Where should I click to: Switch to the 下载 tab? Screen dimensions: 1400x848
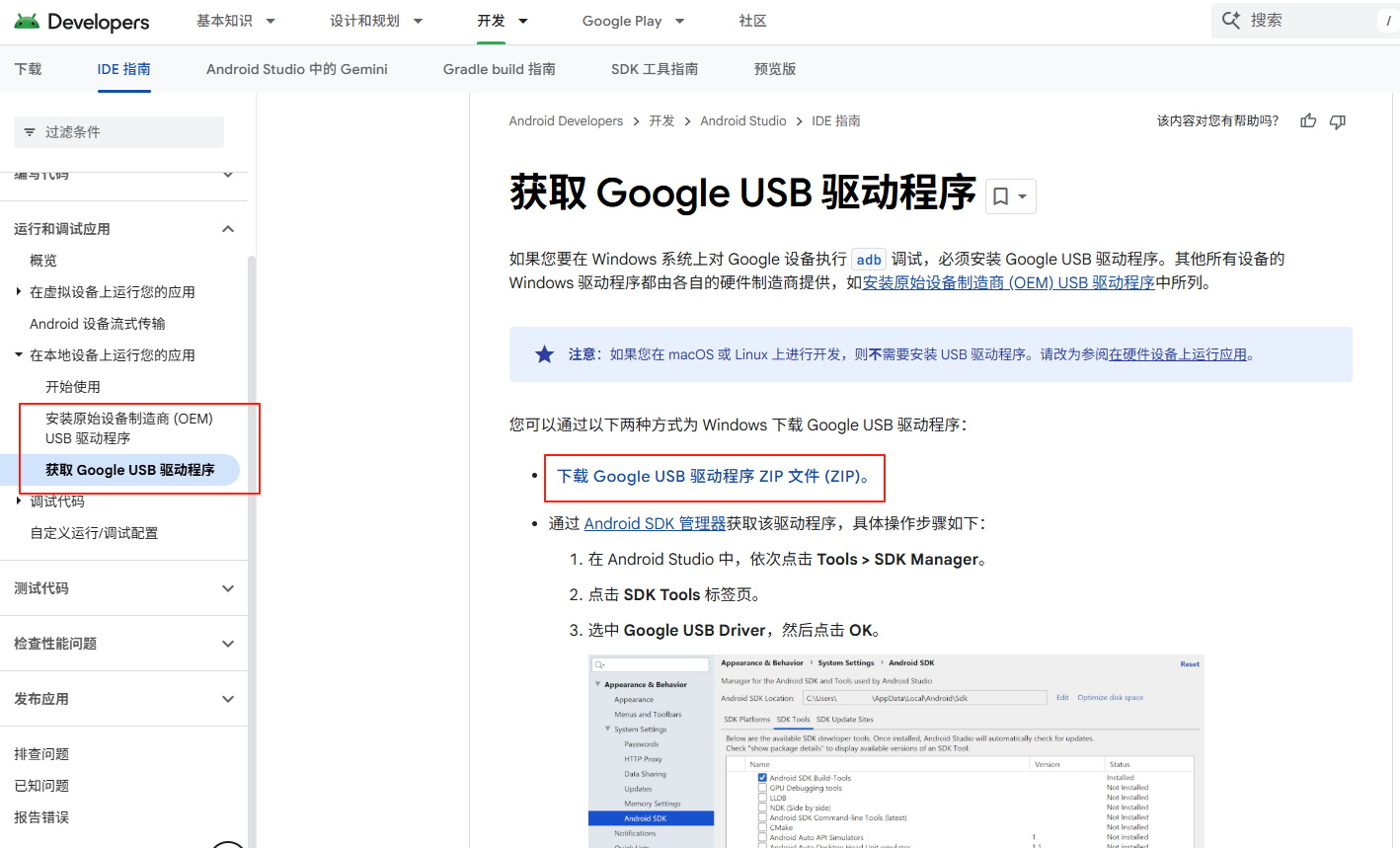(x=28, y=69)
